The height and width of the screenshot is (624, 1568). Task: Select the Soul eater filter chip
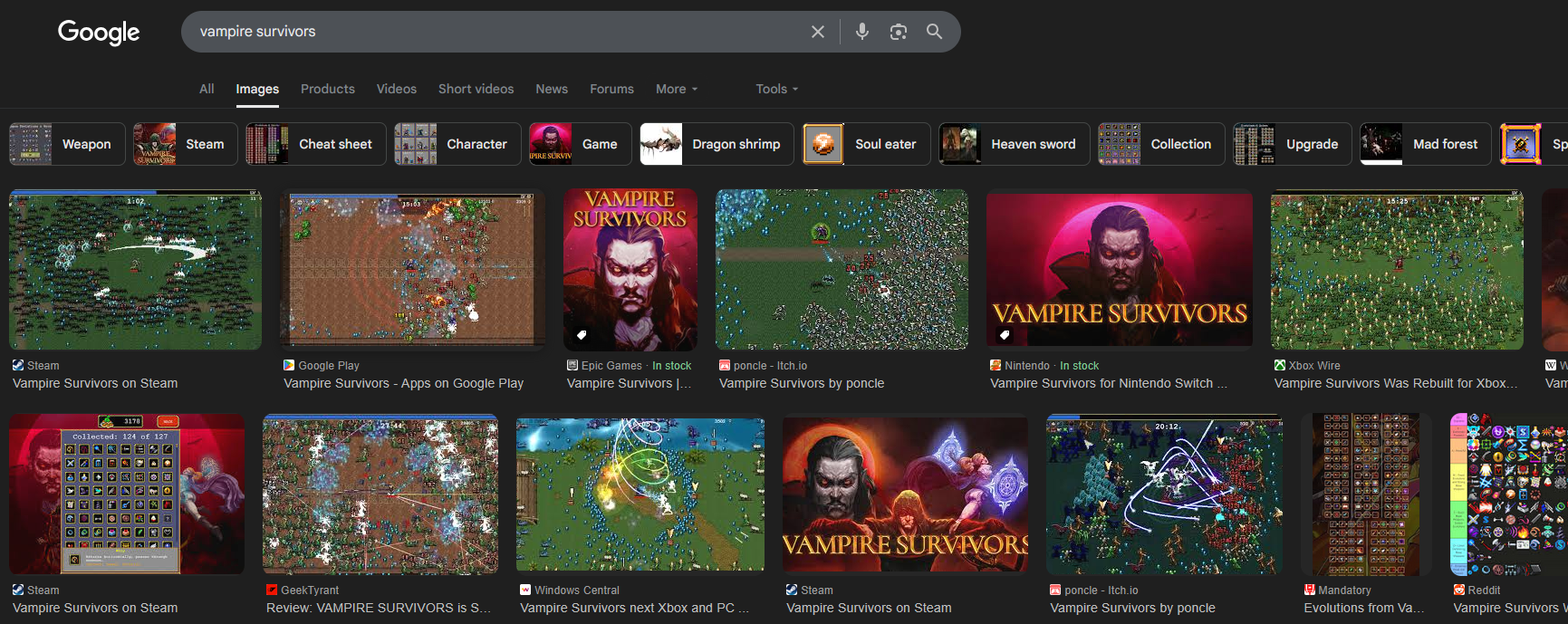pos(866,144)
